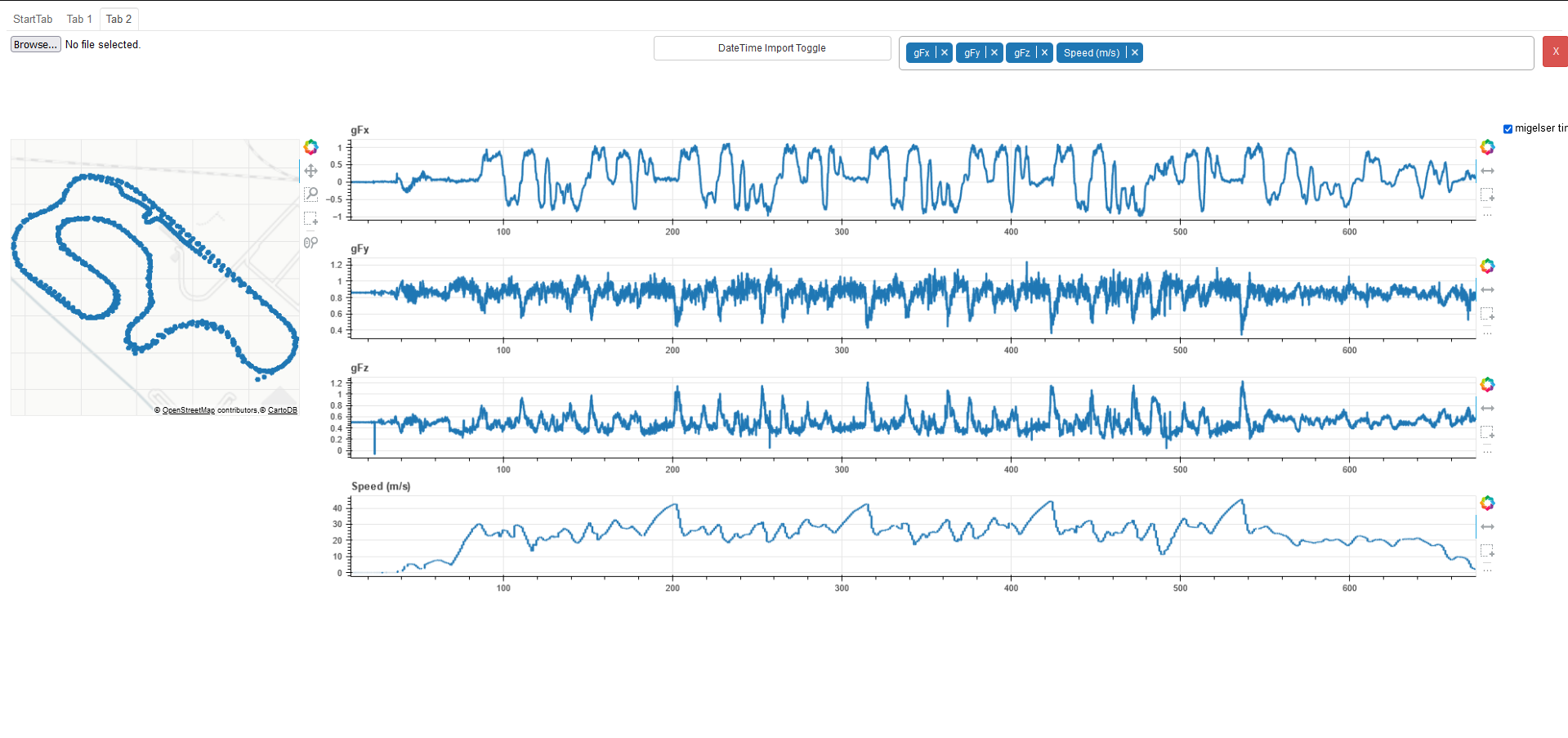Click the Bokeh logo beside the gFy plot
Image resolution: width=1568 pixels, height=738 pixels.
(x=1487, y=266)
